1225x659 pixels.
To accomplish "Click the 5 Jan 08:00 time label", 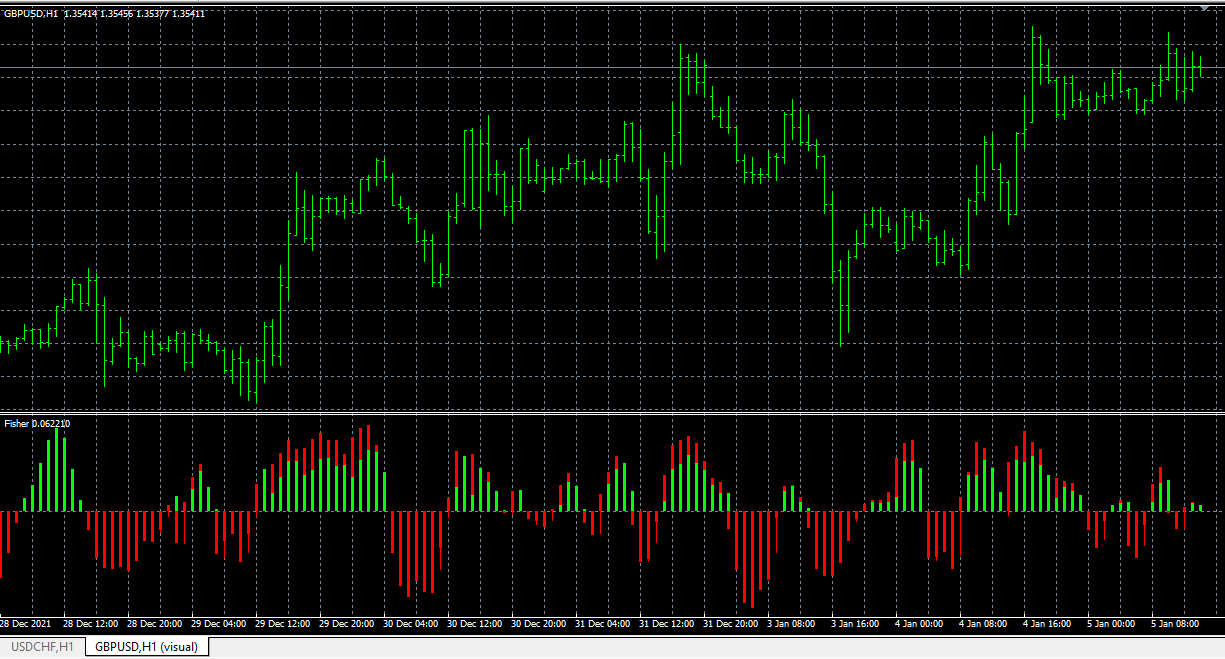I will click(1175, 624).
